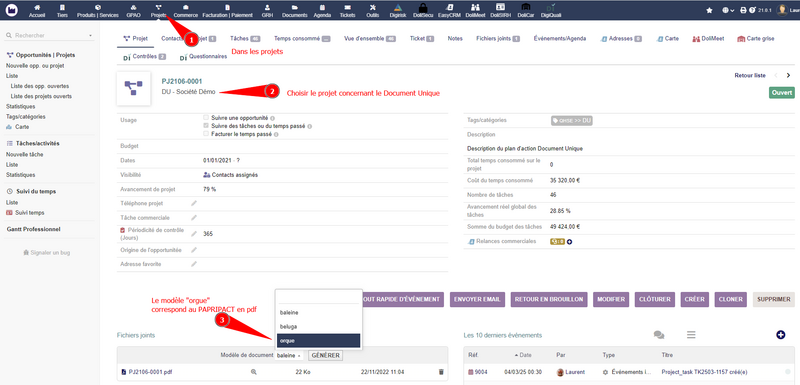Screen dimensions: 800x385
Task: Add new event with plus icon
Action: (x=780, y=335)
